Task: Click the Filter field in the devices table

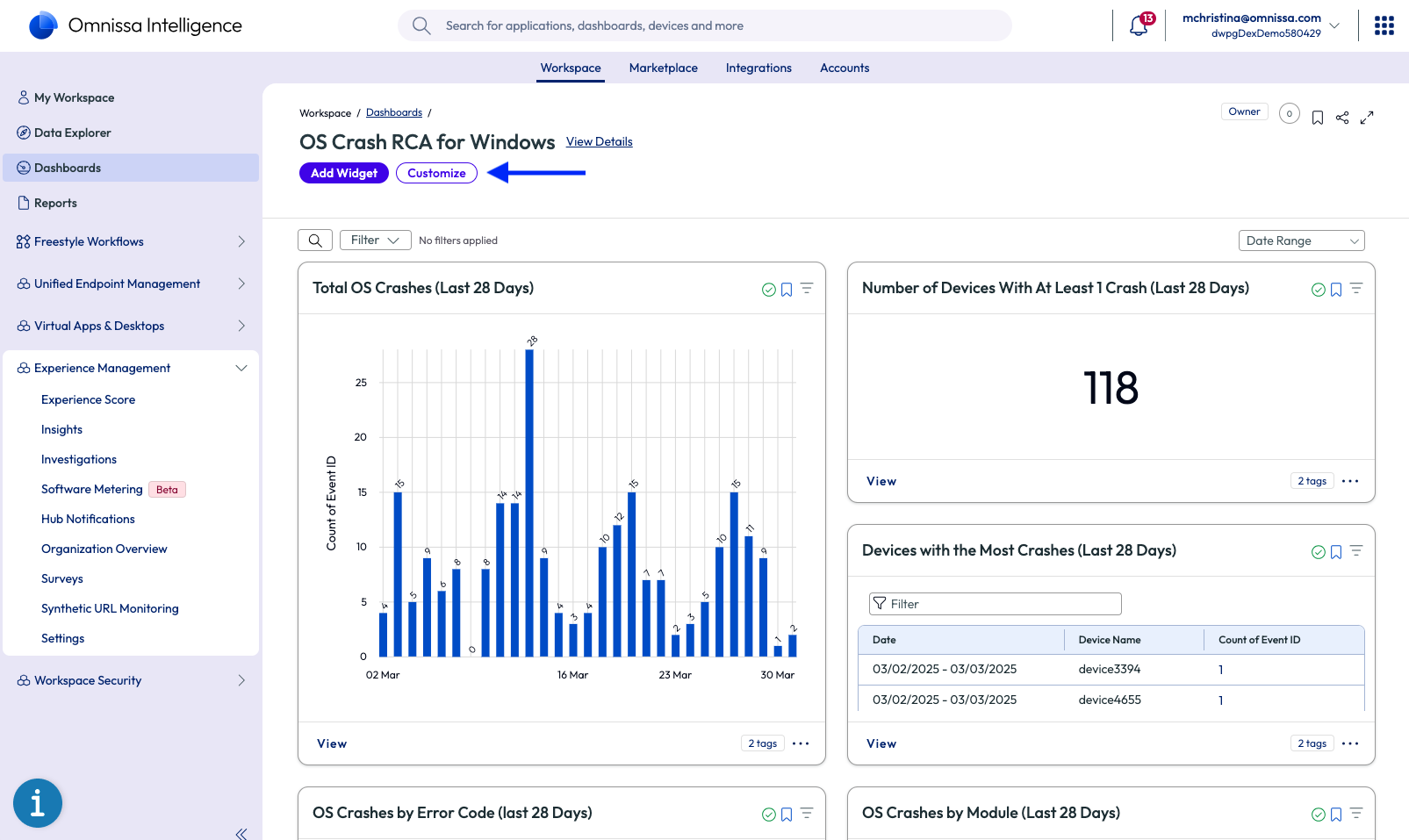Action: pyautogui.click(x=995, y=604)
